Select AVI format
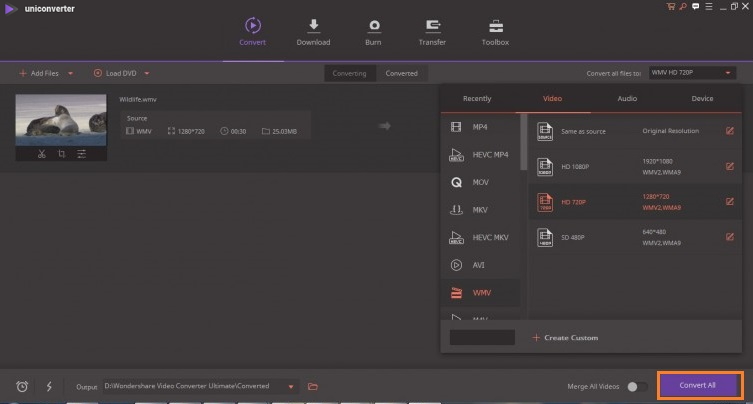 (480, 265)
